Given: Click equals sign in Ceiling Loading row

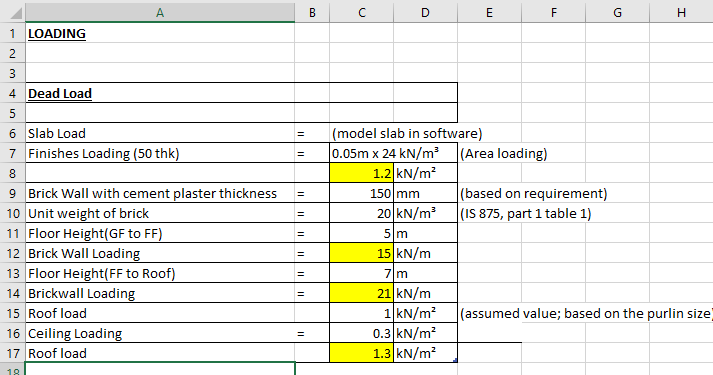Looking at the screenshot, I should (x=301, y=334).
